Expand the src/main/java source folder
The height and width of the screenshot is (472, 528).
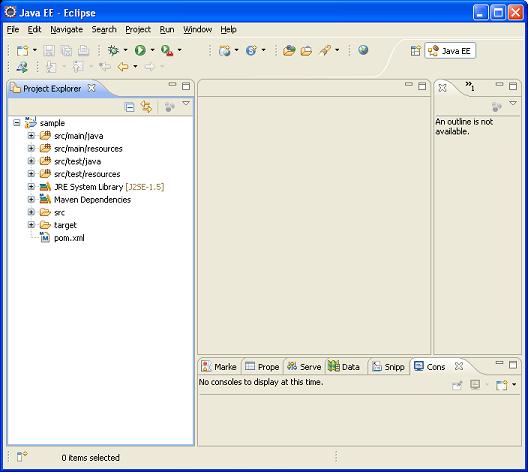(31, 136)
